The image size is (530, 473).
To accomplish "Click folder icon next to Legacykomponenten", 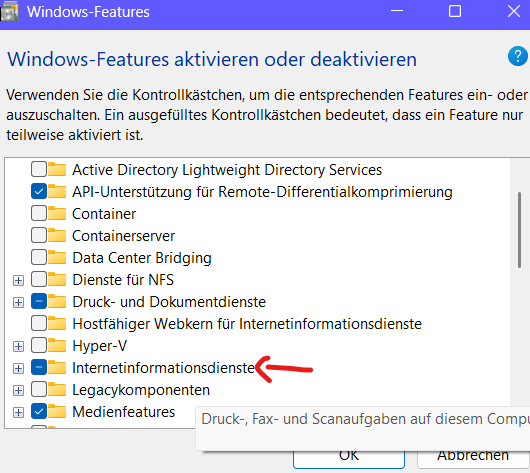I will tap(57, 389).
